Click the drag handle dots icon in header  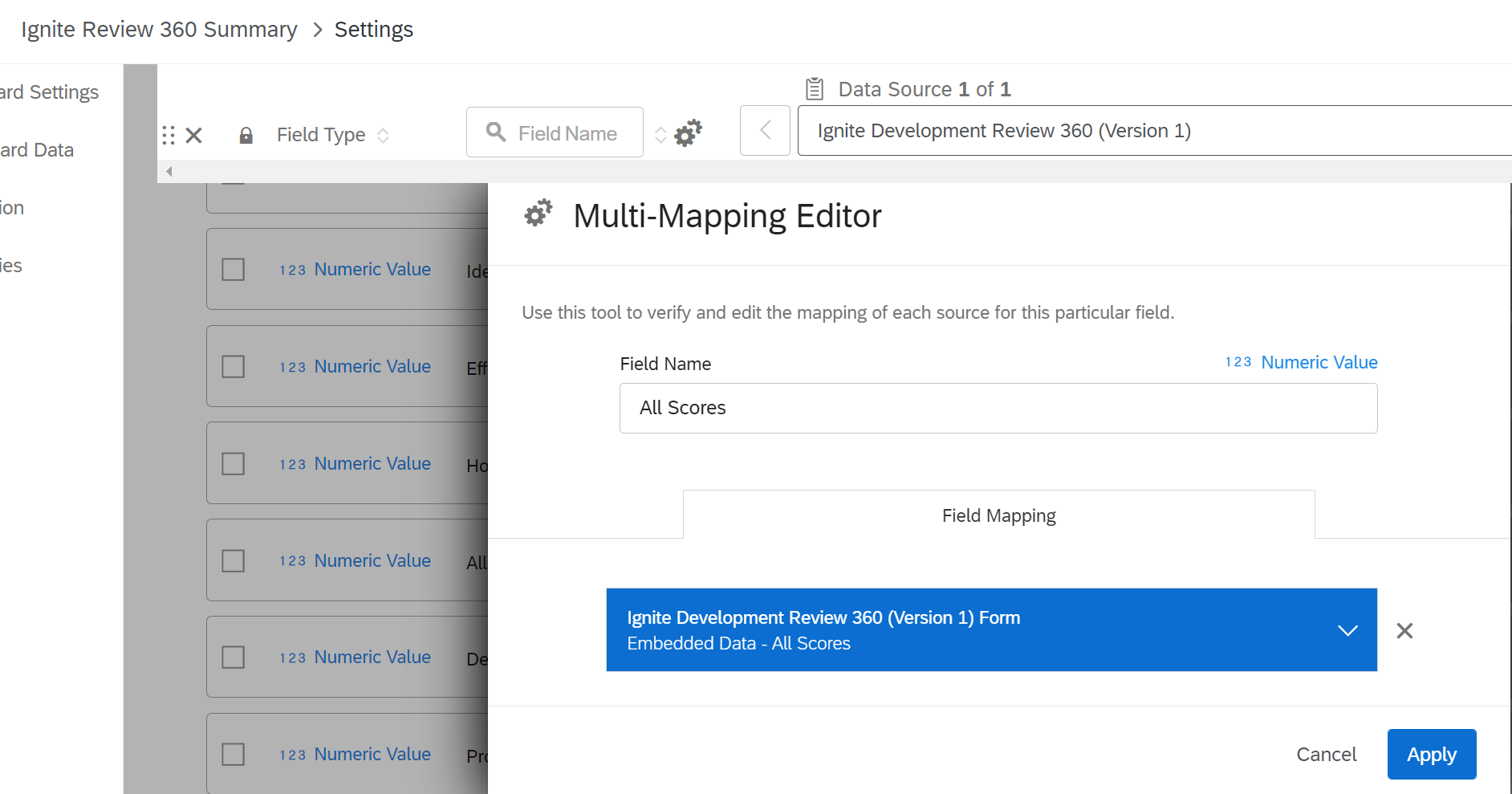(x=169, y=135)
